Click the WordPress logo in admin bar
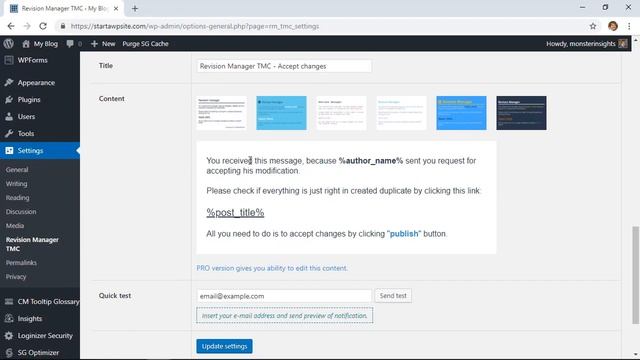640x360 pixels. (9, 43)
